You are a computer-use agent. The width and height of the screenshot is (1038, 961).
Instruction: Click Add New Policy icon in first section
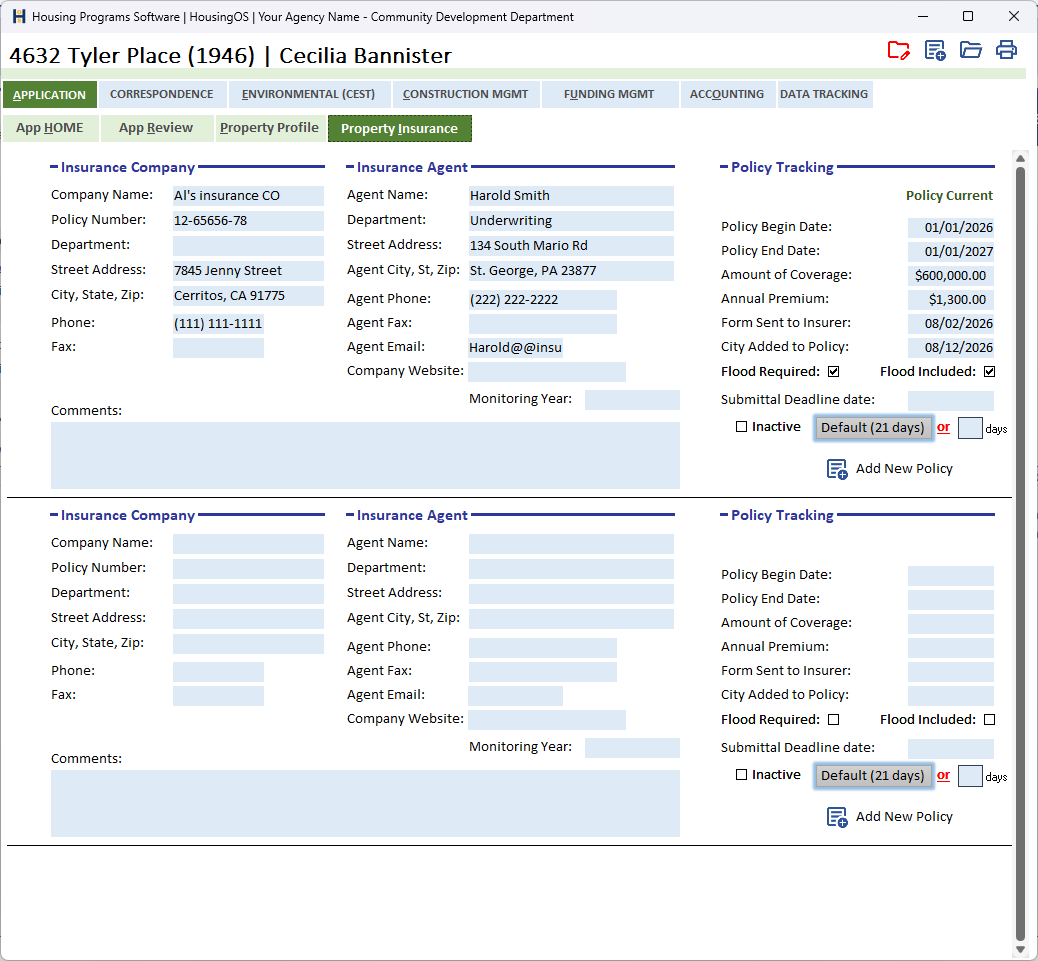point(837,469)
